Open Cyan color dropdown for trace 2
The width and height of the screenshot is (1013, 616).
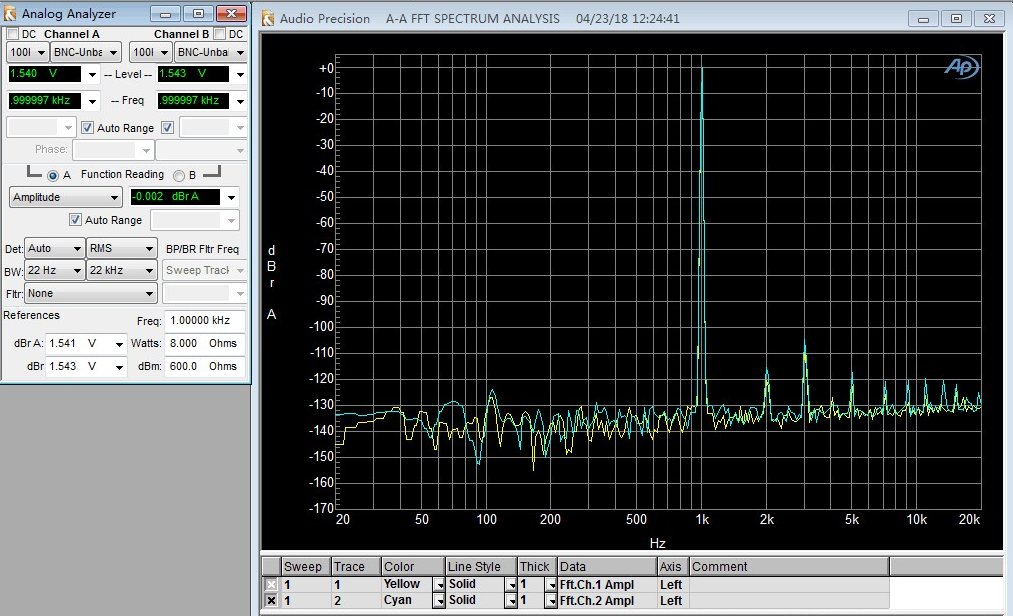[x=439, y=600]
